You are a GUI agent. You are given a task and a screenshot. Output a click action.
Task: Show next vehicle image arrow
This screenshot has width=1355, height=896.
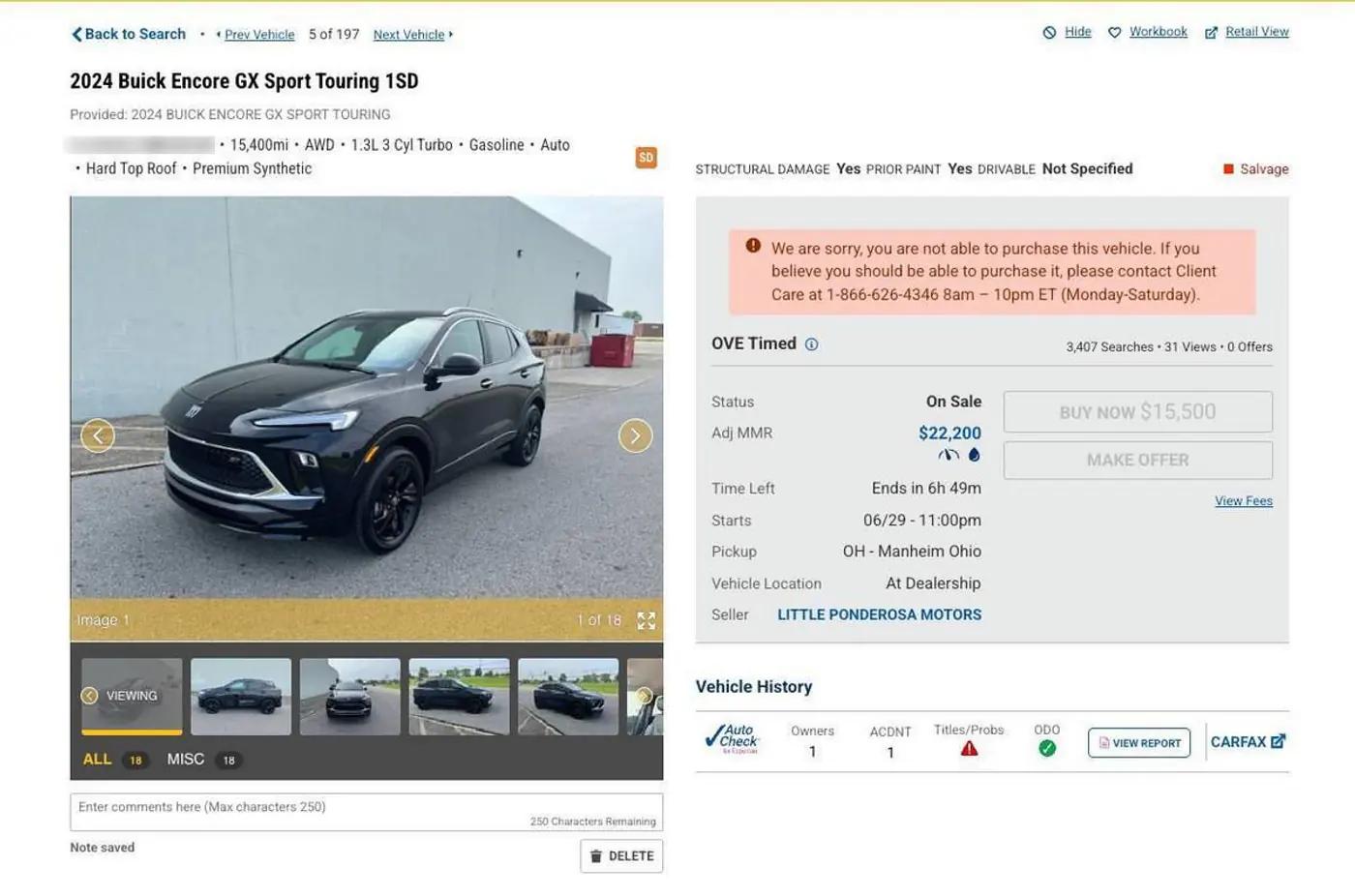pos(635,435)
